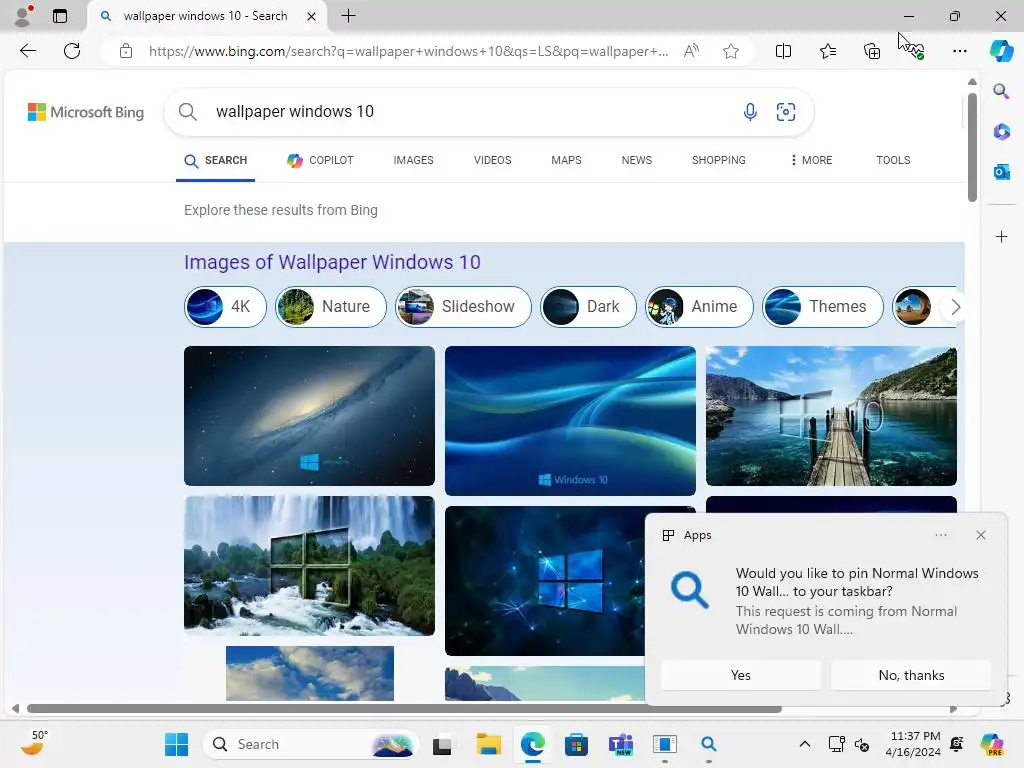Open the blue waves Windows 10 thumbnail
The height and width of the screenshot is (768, 1024).
click(x=570, y=421)
